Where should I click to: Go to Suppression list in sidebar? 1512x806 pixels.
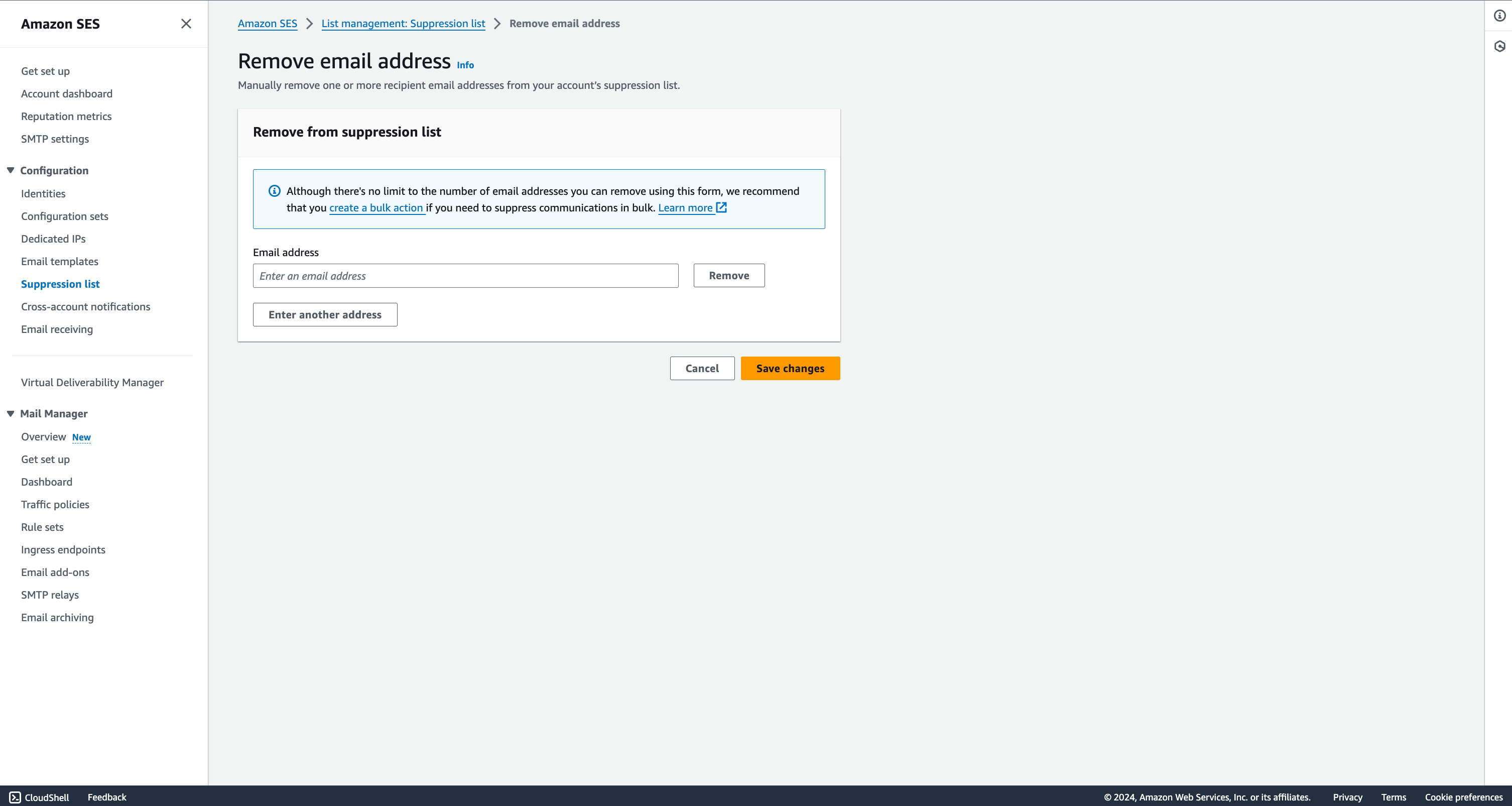(60, 284)
